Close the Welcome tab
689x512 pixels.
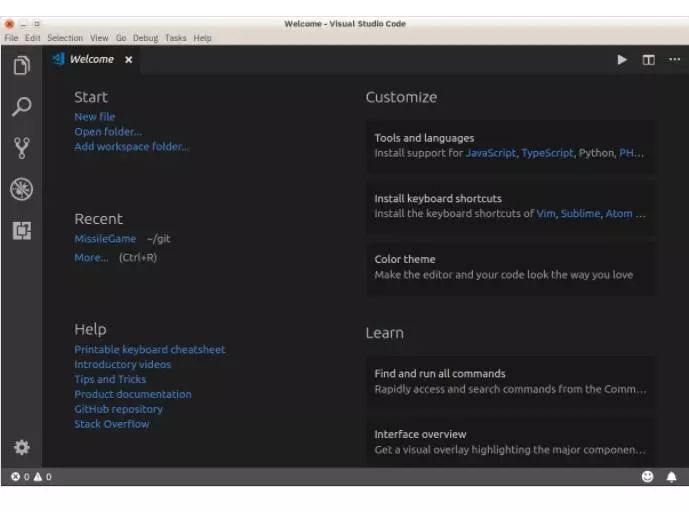click(128, 59)
